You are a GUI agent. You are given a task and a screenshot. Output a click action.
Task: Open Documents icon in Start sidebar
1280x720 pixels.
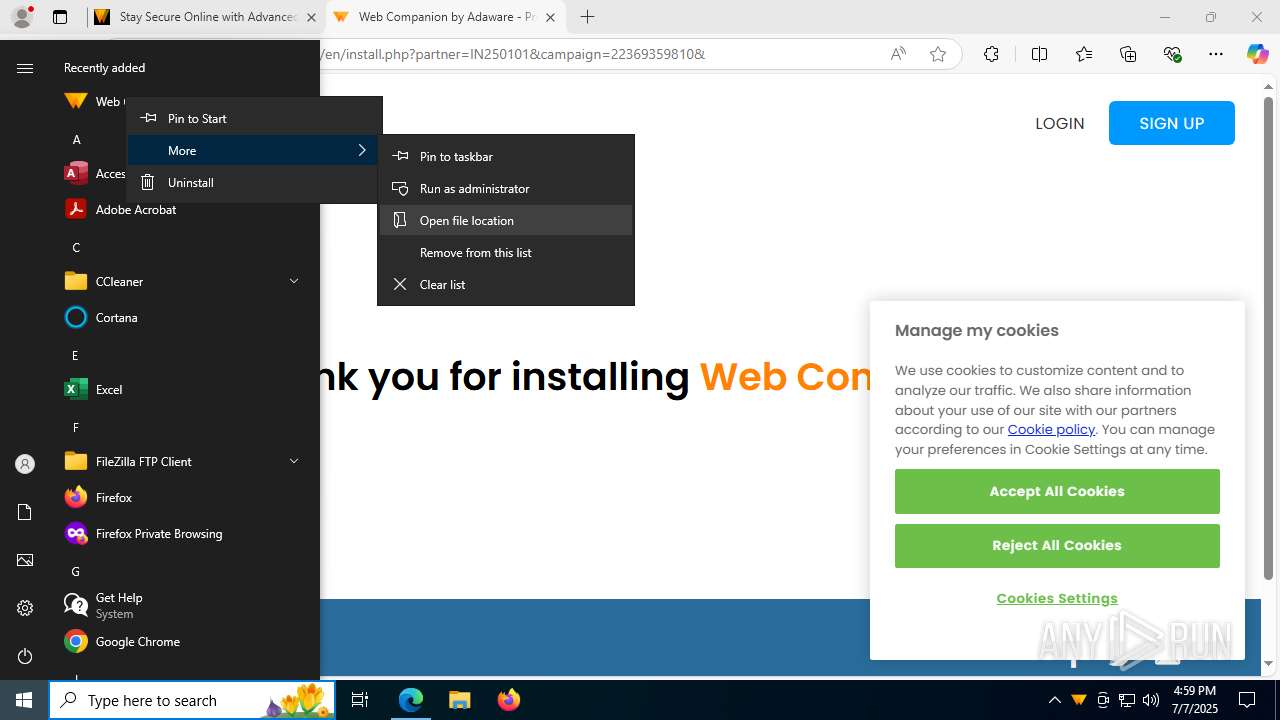pyautogui.click(x=25, y=512)
